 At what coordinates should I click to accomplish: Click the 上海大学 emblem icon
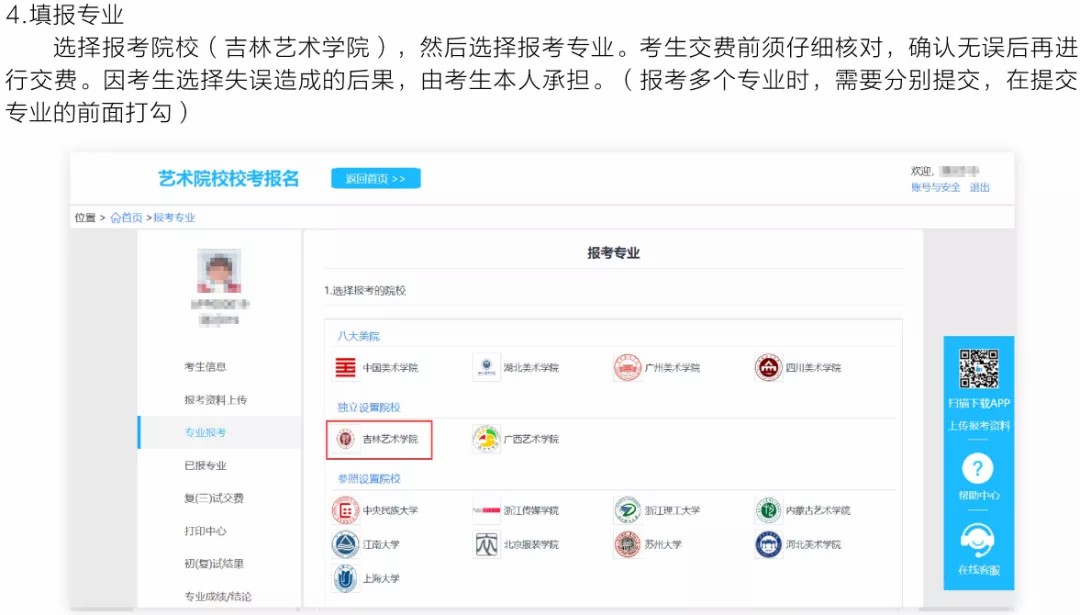coord(345,578)
